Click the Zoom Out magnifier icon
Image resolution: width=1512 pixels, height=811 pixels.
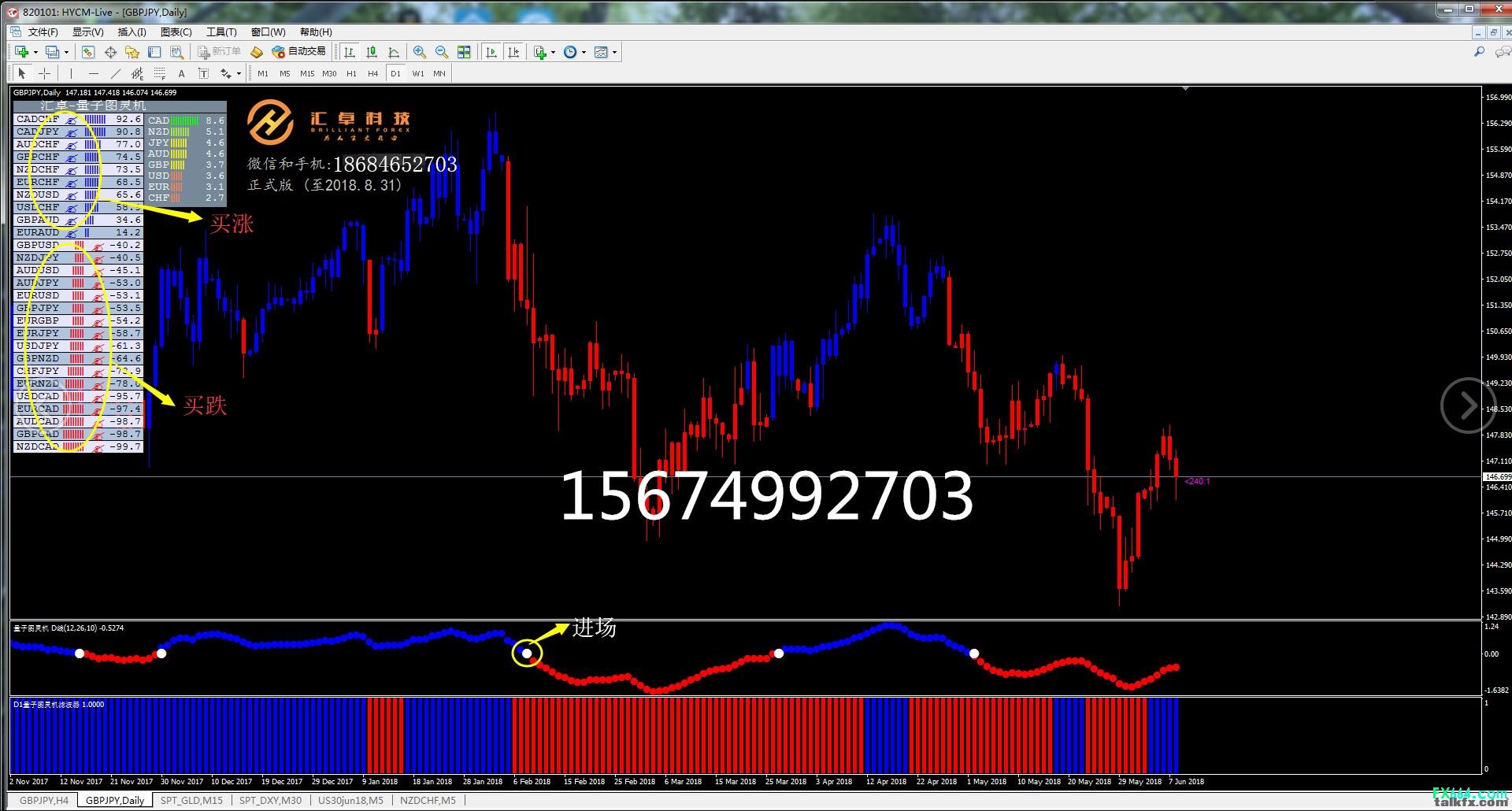(442, 52)
